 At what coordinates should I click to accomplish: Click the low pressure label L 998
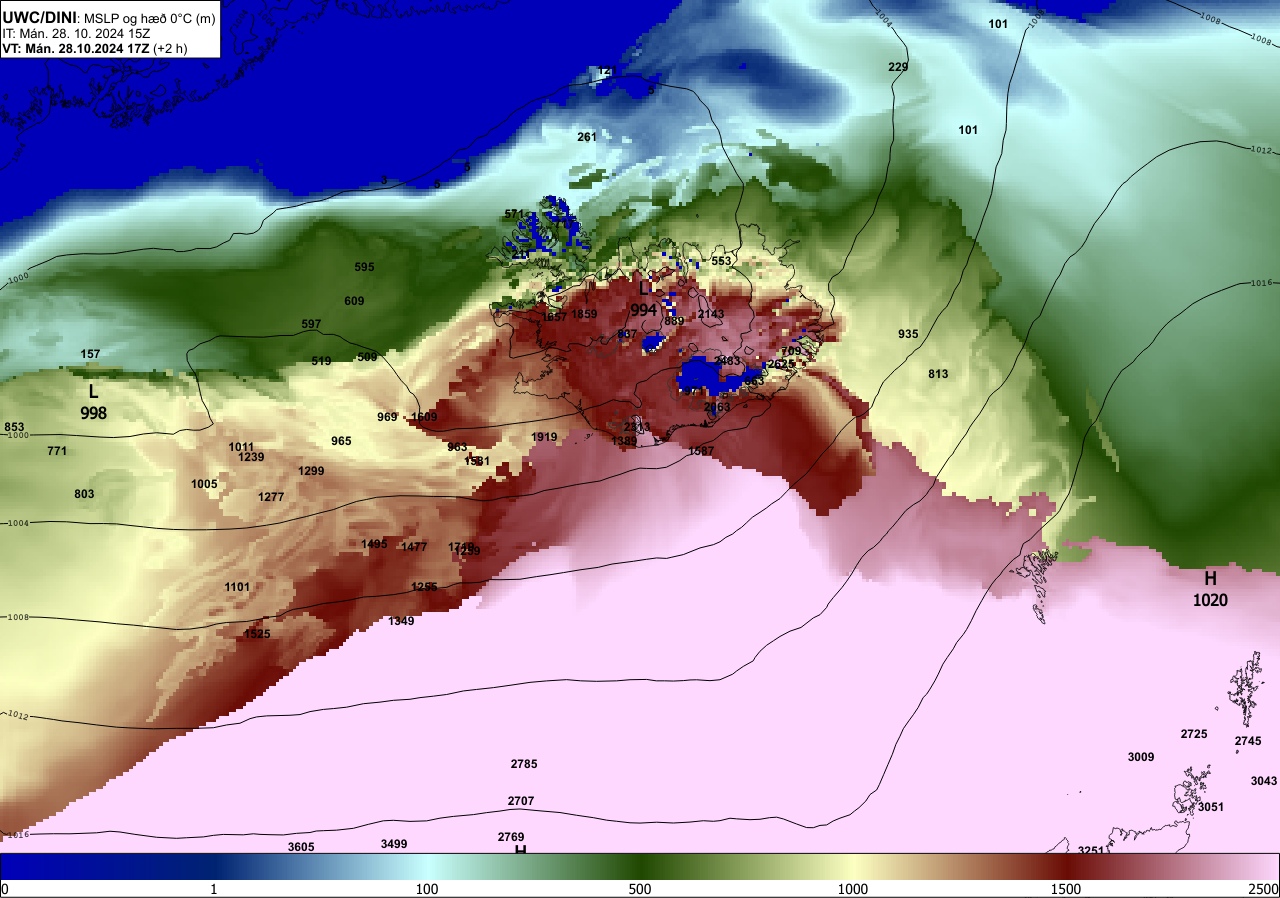pyautogui.click(x=94, y=401)
